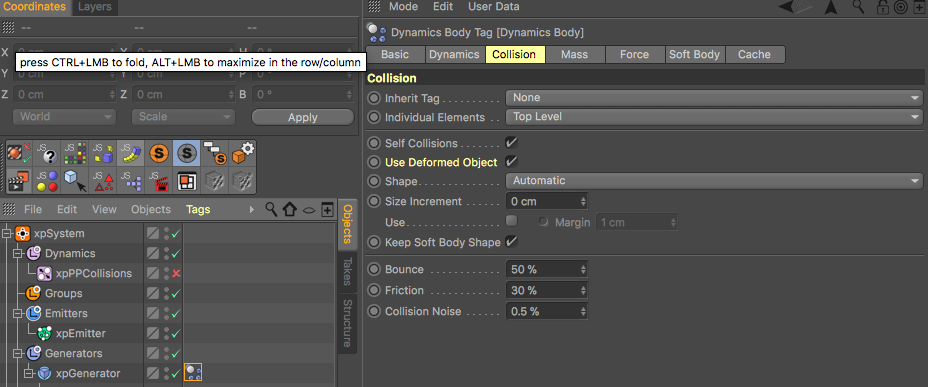Click the hierarchy solo icon with orange S

pos(215,153)
